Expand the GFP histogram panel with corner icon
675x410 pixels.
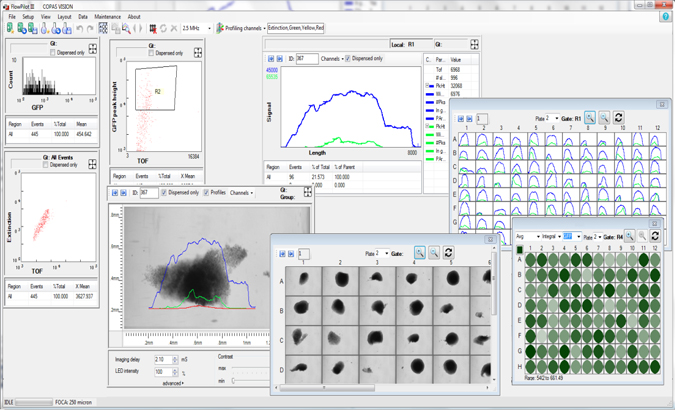tap(93, 49)
